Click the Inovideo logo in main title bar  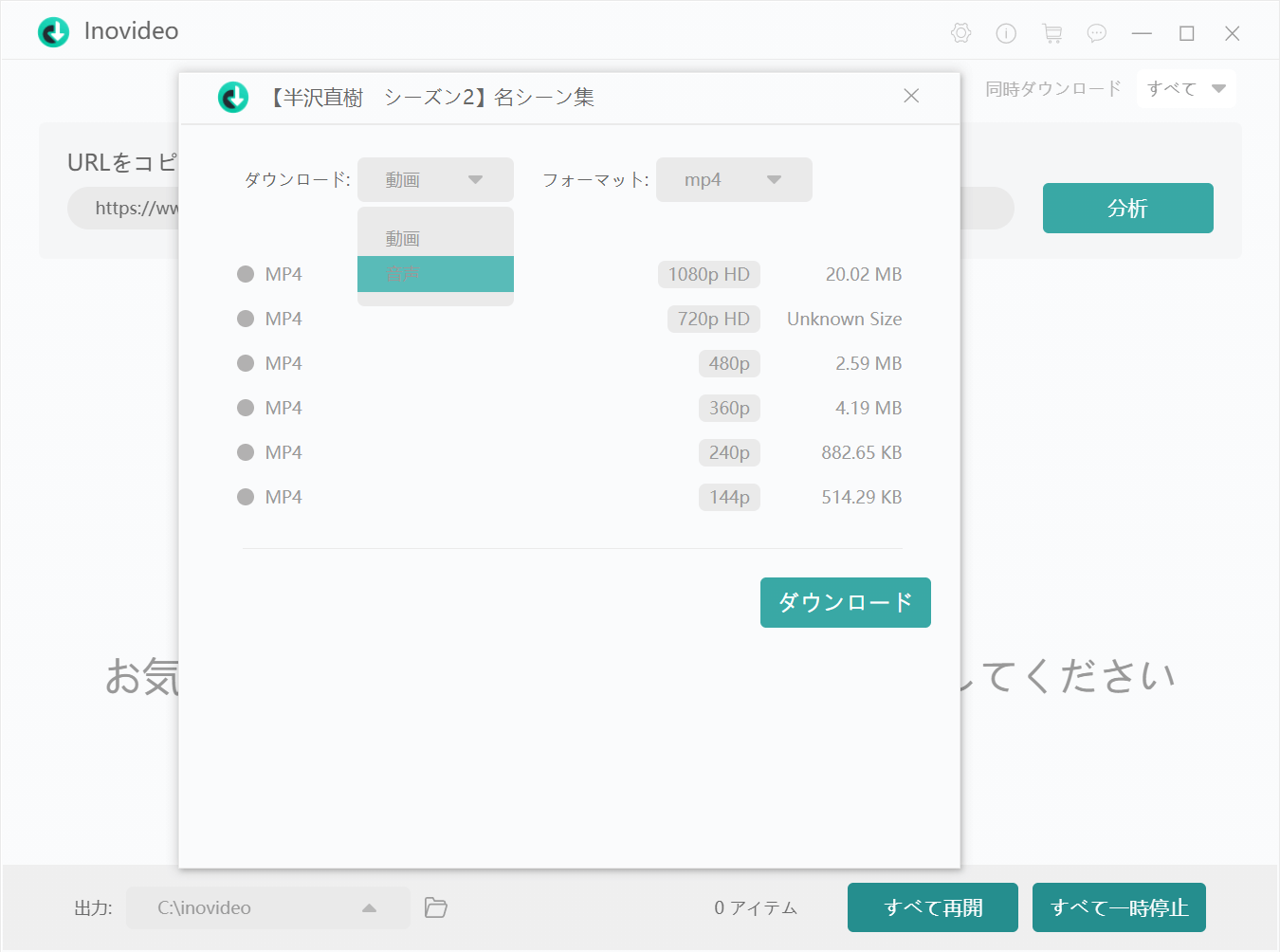coord(53,31)
